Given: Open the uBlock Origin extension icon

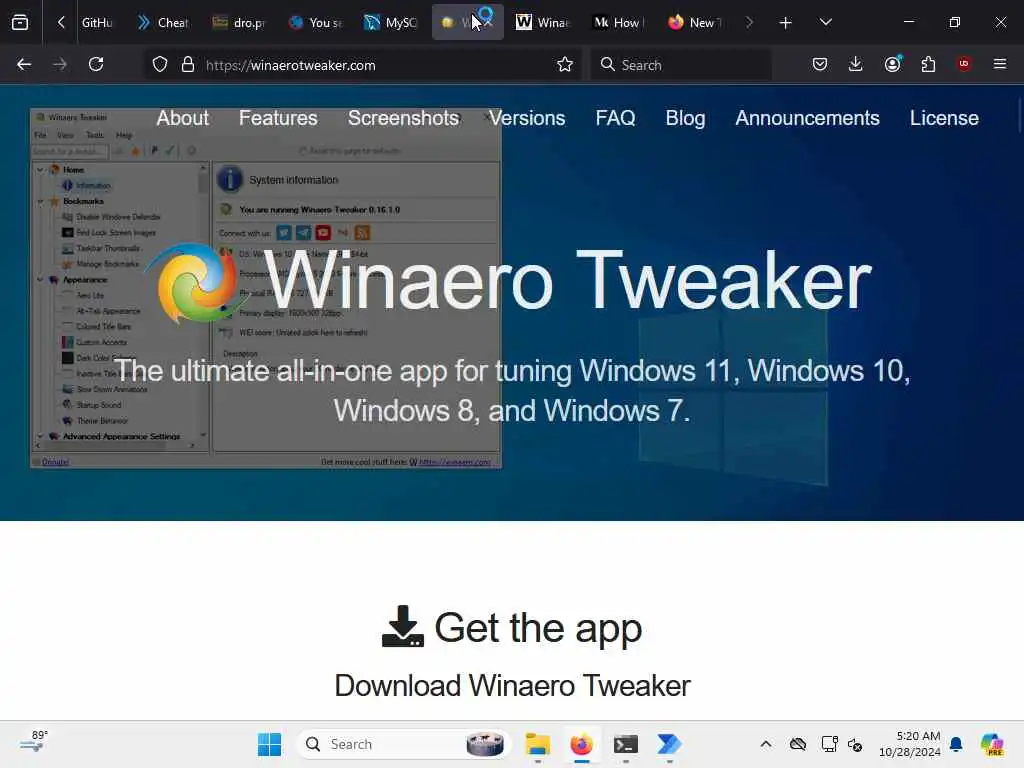Looking at the screenshot, I should click(x=964, y=64).
